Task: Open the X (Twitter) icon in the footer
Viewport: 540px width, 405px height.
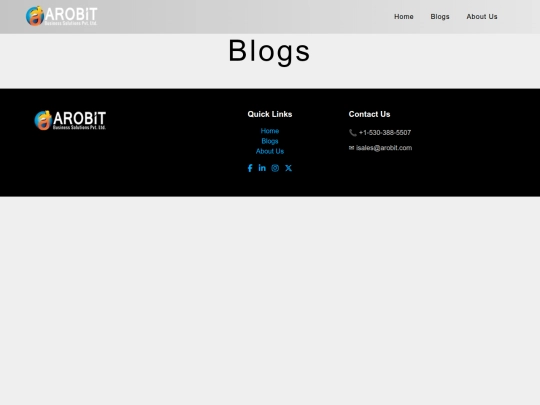Action: tap(288, 168)
